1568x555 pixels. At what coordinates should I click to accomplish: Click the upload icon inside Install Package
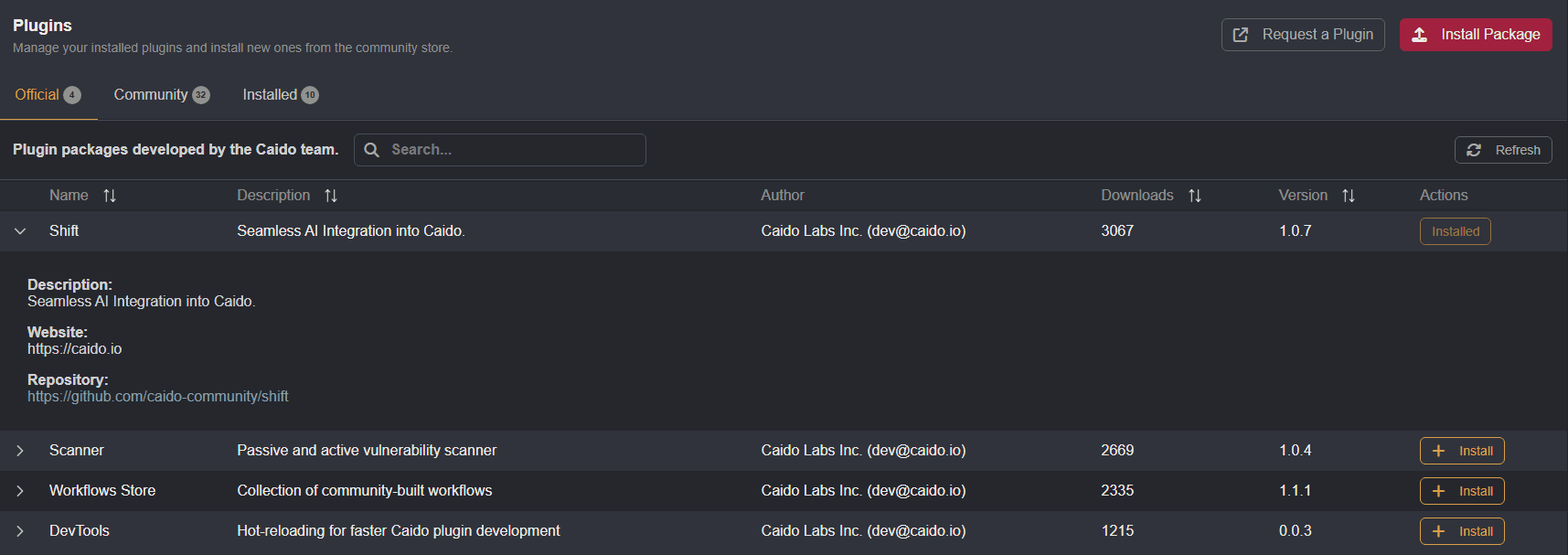[1419, 34]
